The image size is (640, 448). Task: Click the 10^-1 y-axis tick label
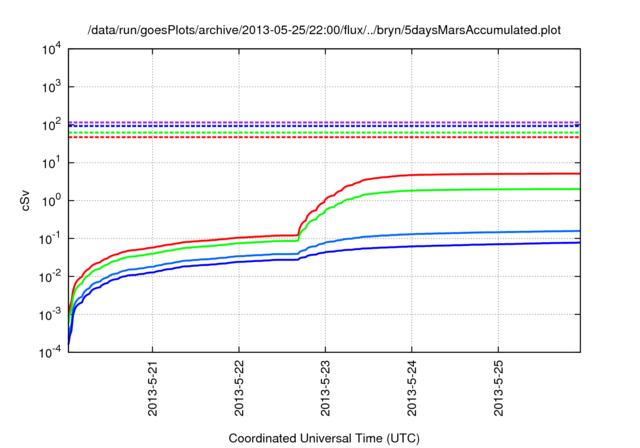50,239
